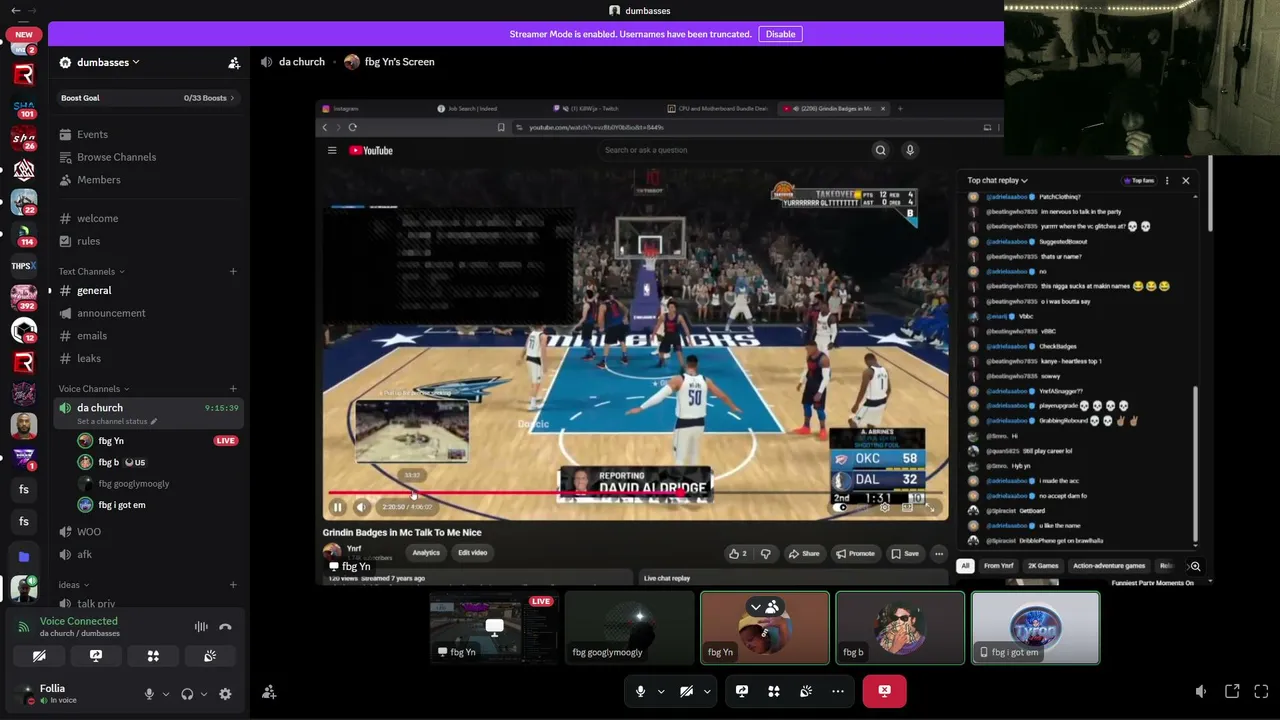Share your screen from the call bar

(742, 691)
